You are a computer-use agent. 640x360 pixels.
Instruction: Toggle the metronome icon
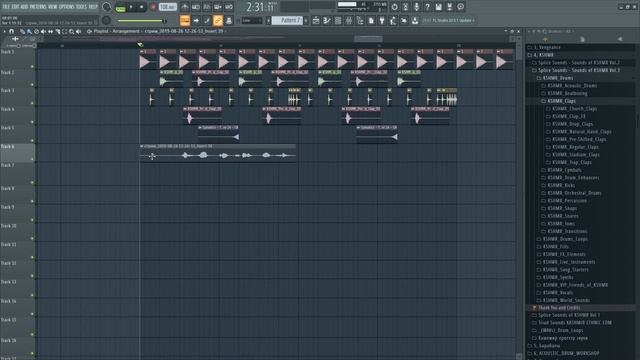tap(184, 7)
